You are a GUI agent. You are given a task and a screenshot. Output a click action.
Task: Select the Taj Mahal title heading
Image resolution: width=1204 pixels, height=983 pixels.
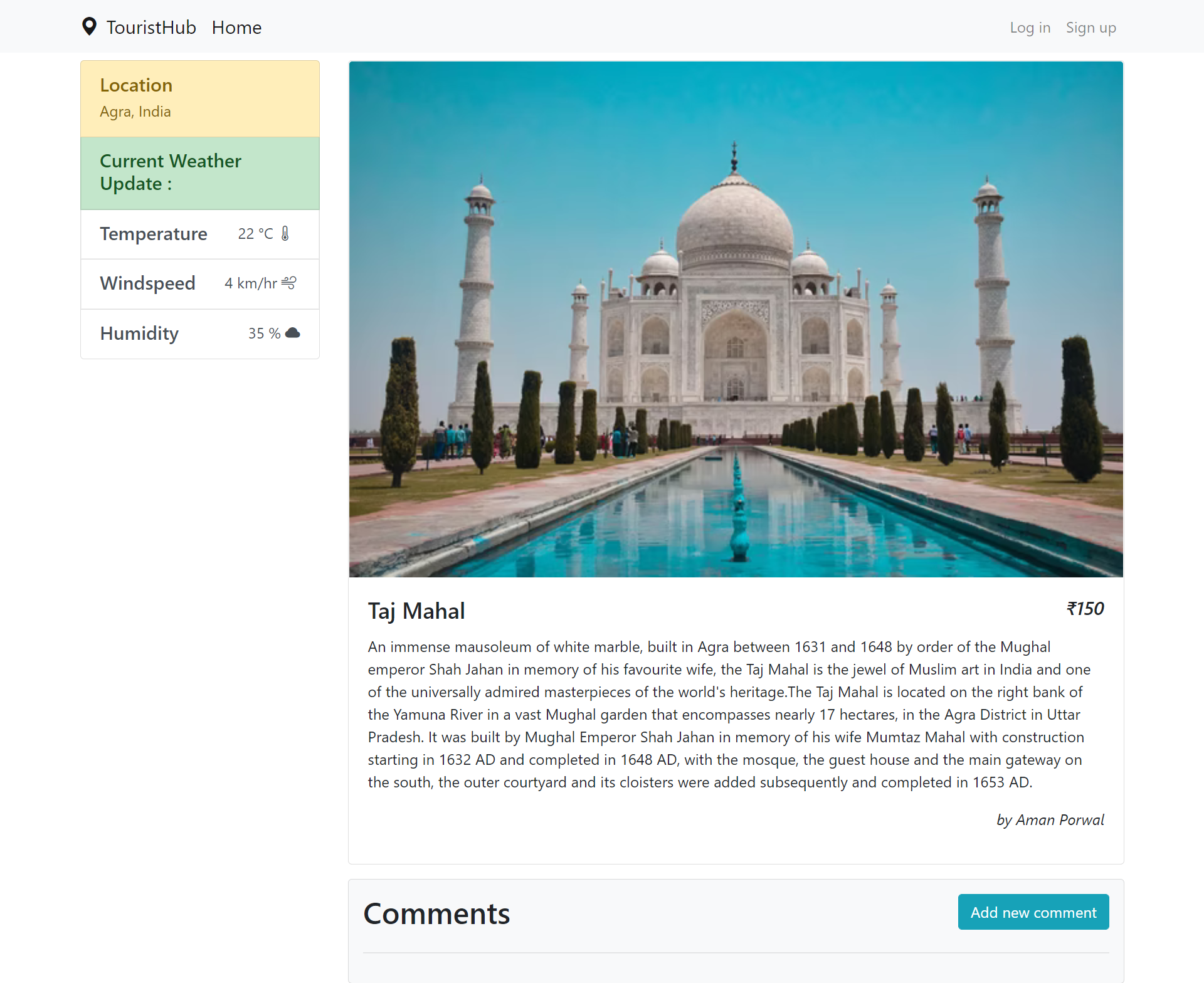[x=416, y=610]
